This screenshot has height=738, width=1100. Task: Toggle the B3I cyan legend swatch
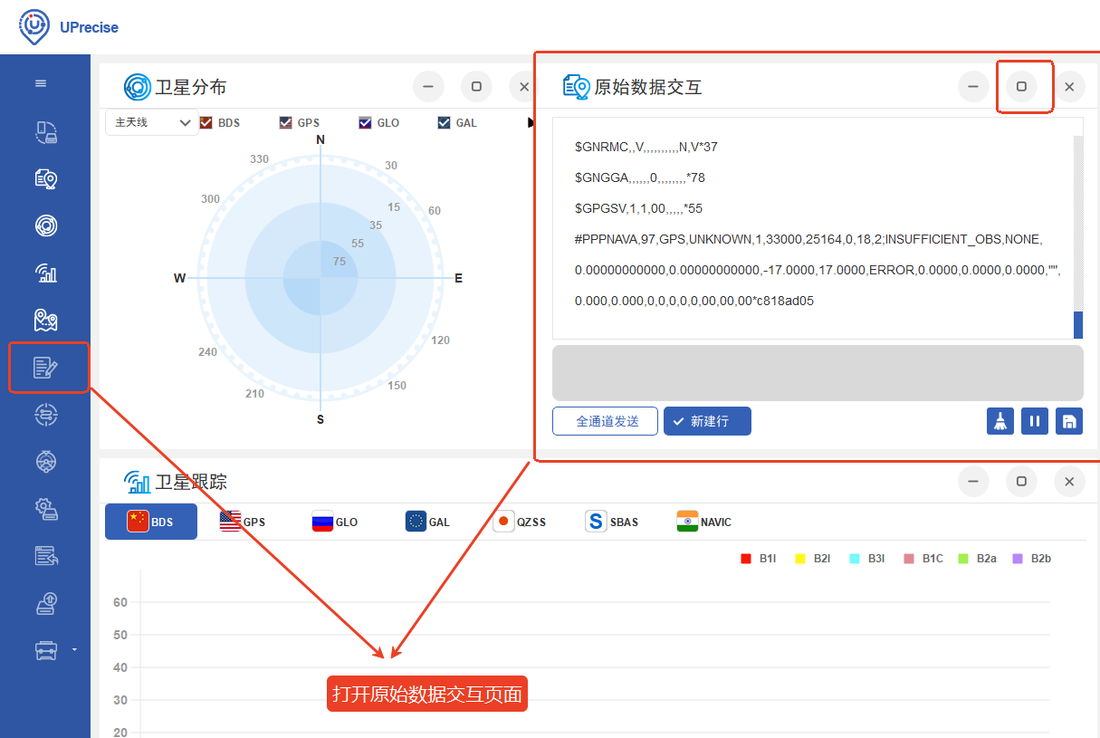(854, 558)
